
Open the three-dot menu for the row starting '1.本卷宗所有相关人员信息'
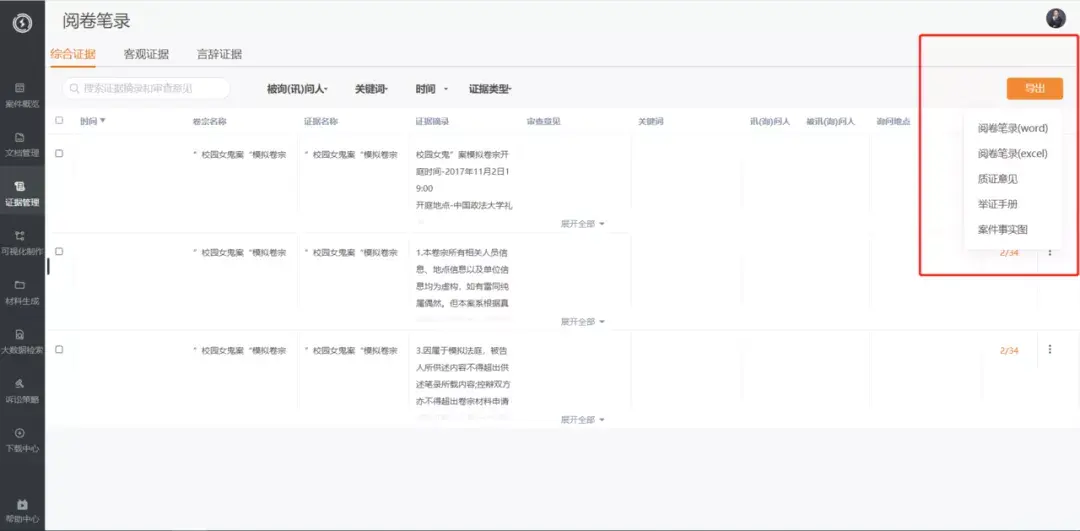tap(1050, 252)
